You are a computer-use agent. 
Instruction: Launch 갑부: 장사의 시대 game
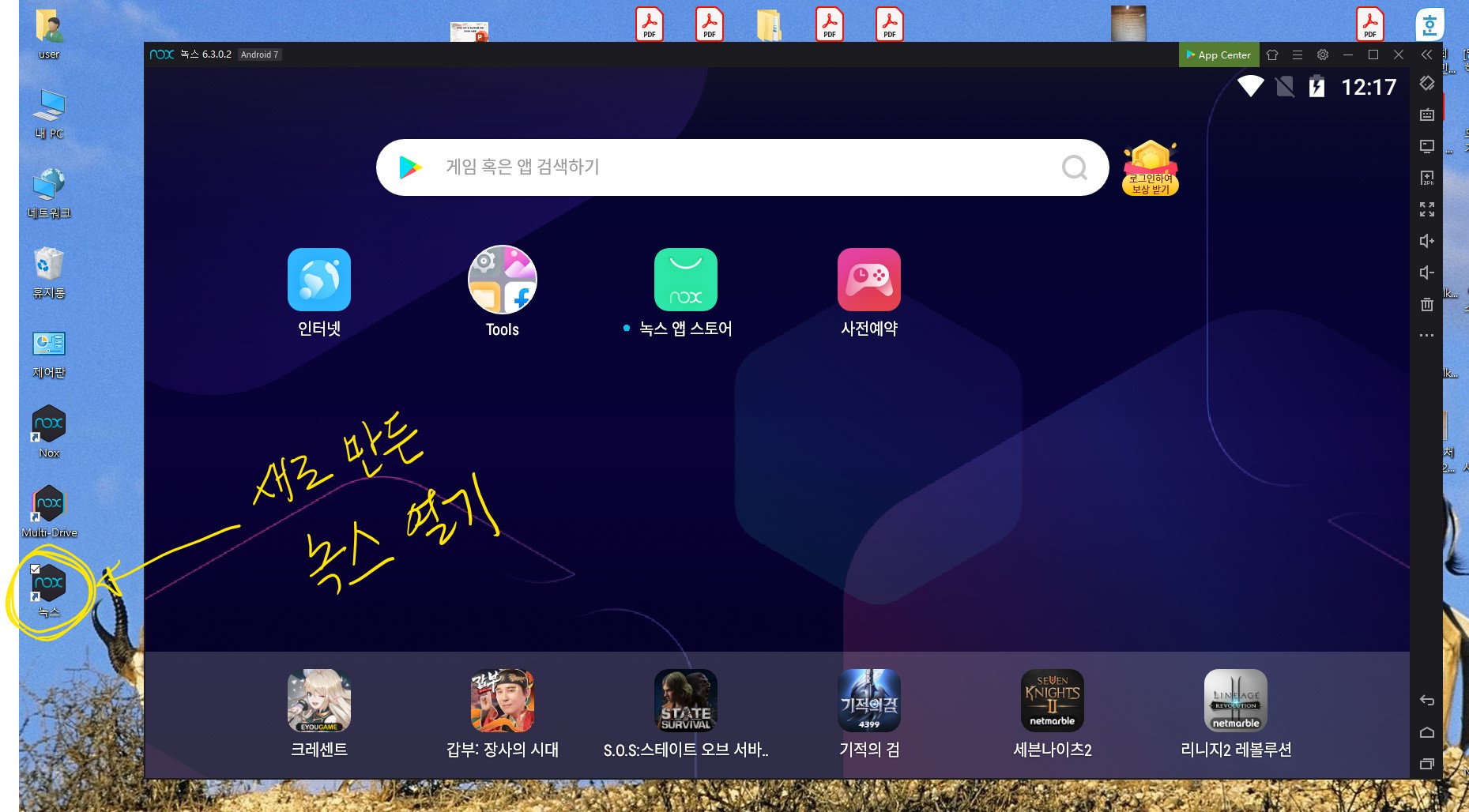(503, 701)
